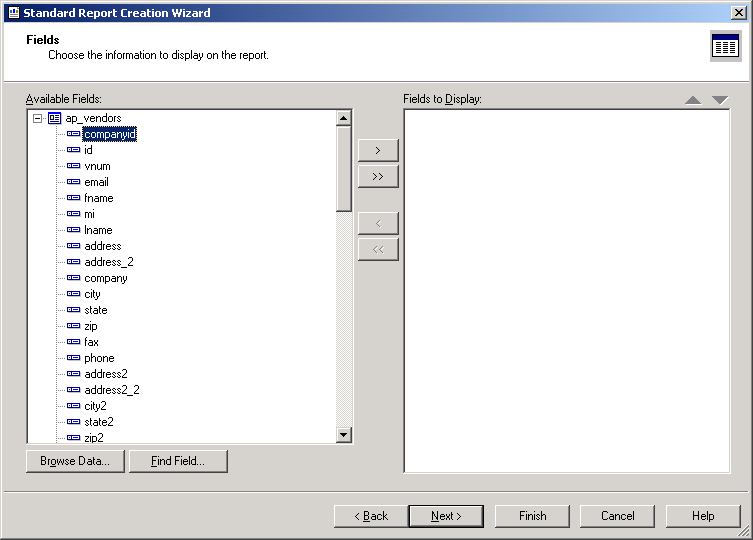Click the ap_vendors table icon
Screen dimensions: 753x540
click(x=54, y=118)
